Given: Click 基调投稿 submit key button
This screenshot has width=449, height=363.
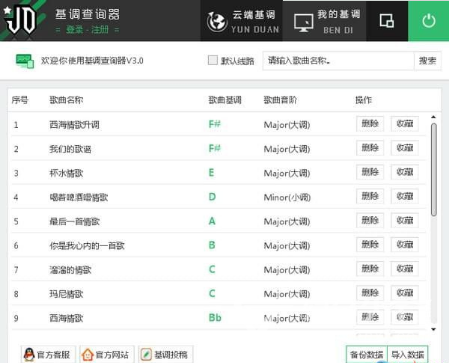Looking at the screenshot, I should pos(165,355).
